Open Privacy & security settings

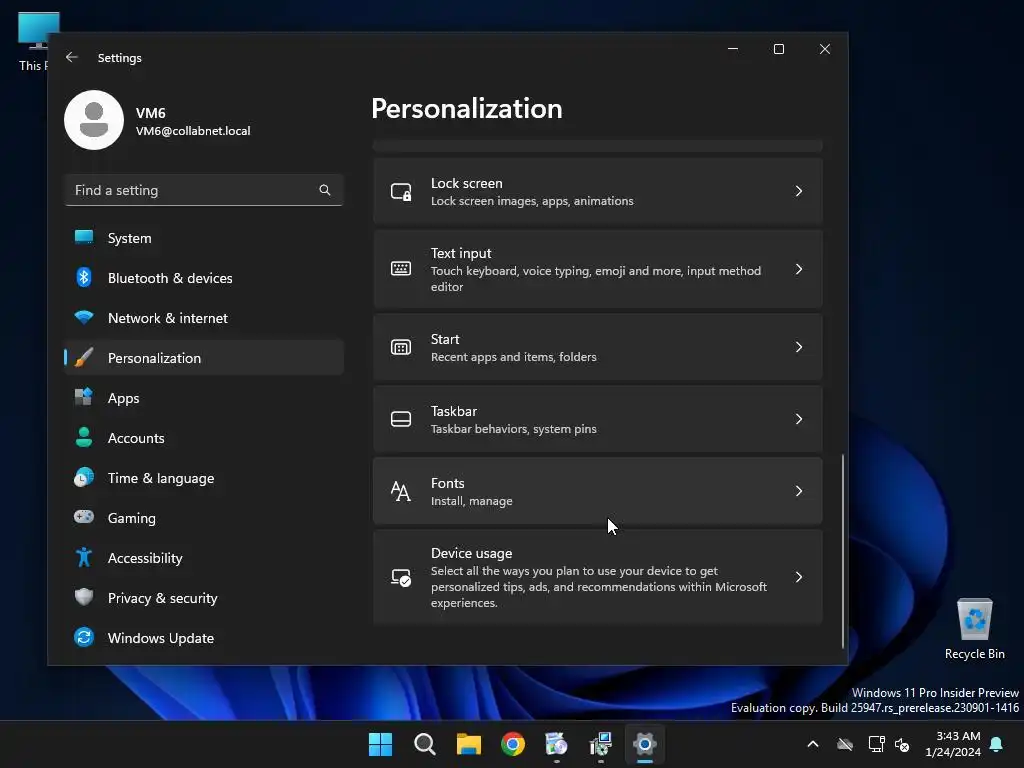204,597
